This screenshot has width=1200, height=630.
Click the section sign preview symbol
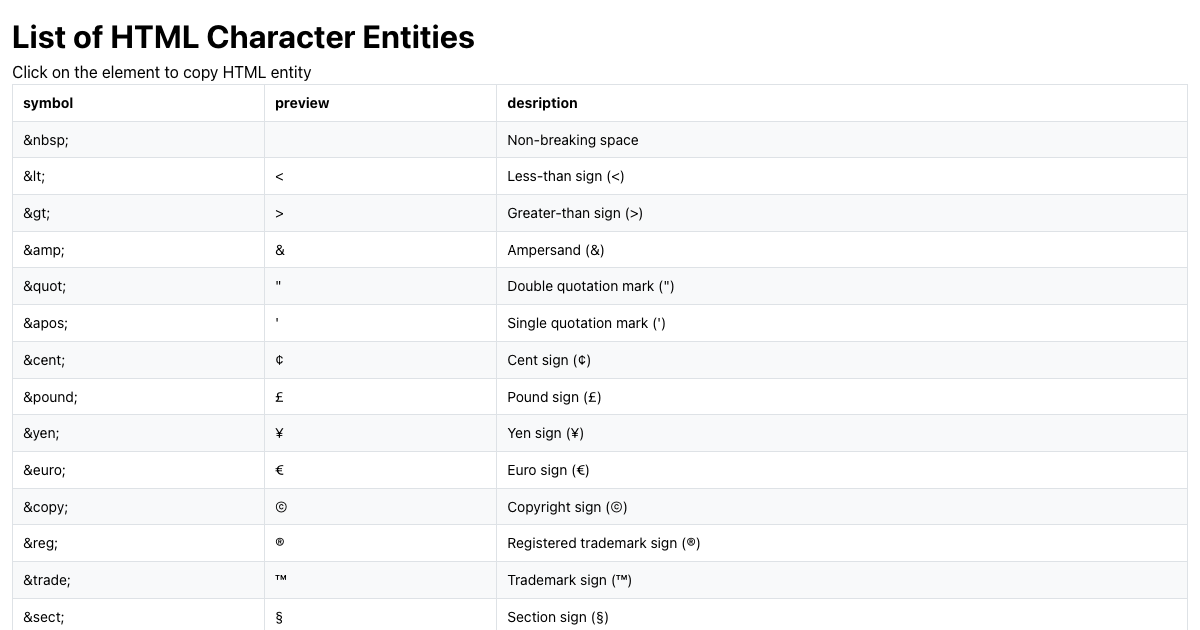tap(279, 617)
